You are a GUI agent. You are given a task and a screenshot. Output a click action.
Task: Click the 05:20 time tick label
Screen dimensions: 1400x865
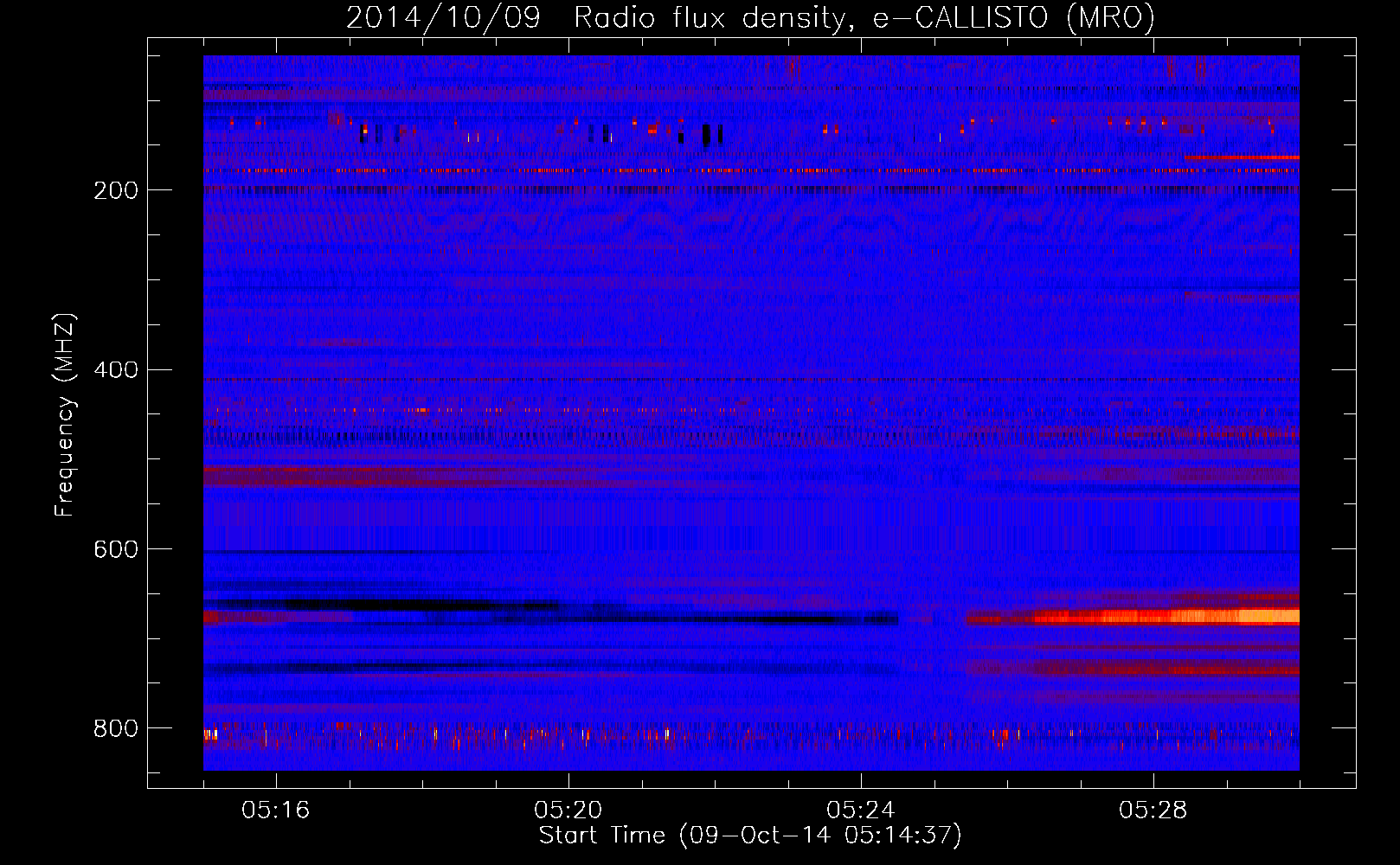point(568,811)
